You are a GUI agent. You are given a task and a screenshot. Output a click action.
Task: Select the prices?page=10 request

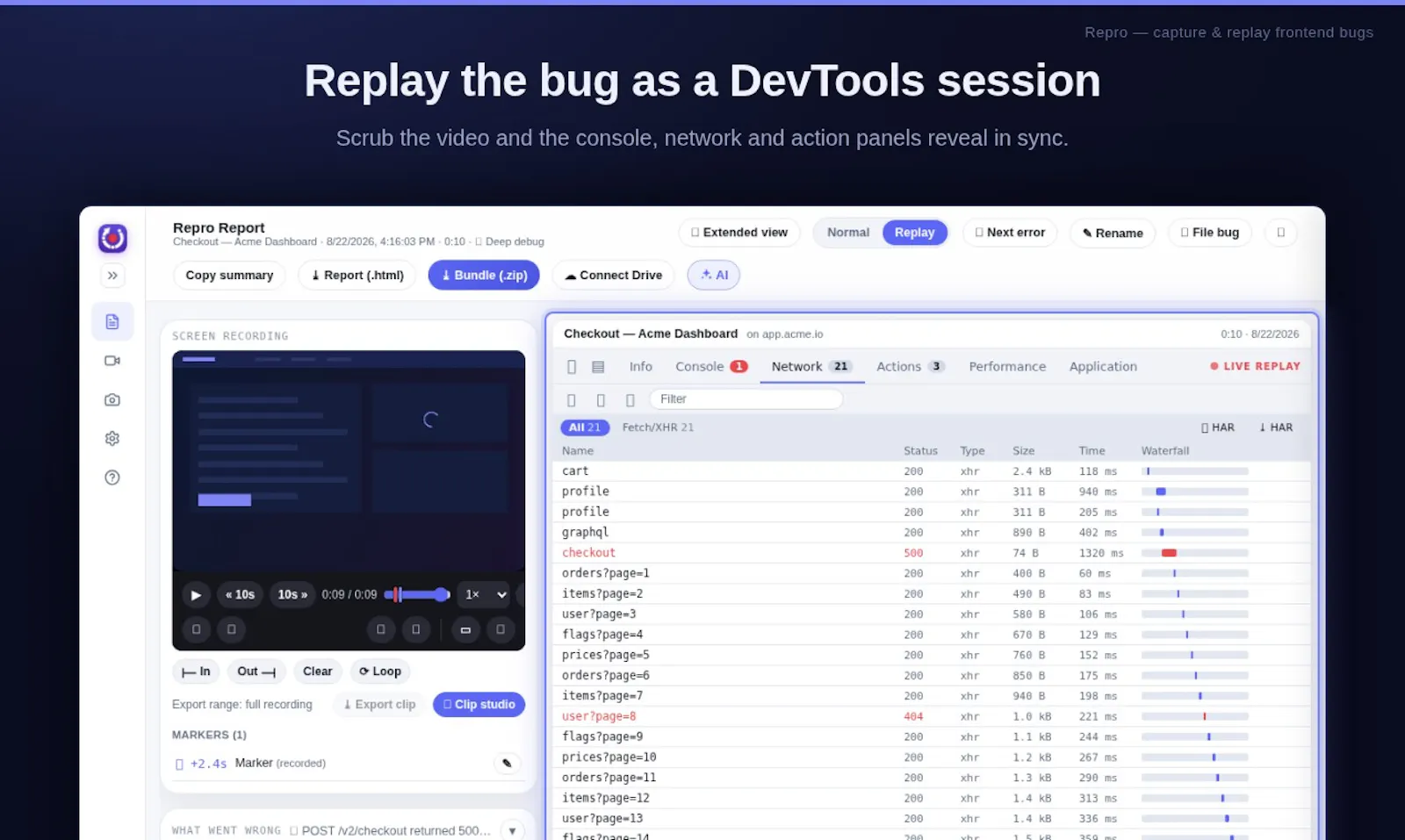(x=931, y=757)
